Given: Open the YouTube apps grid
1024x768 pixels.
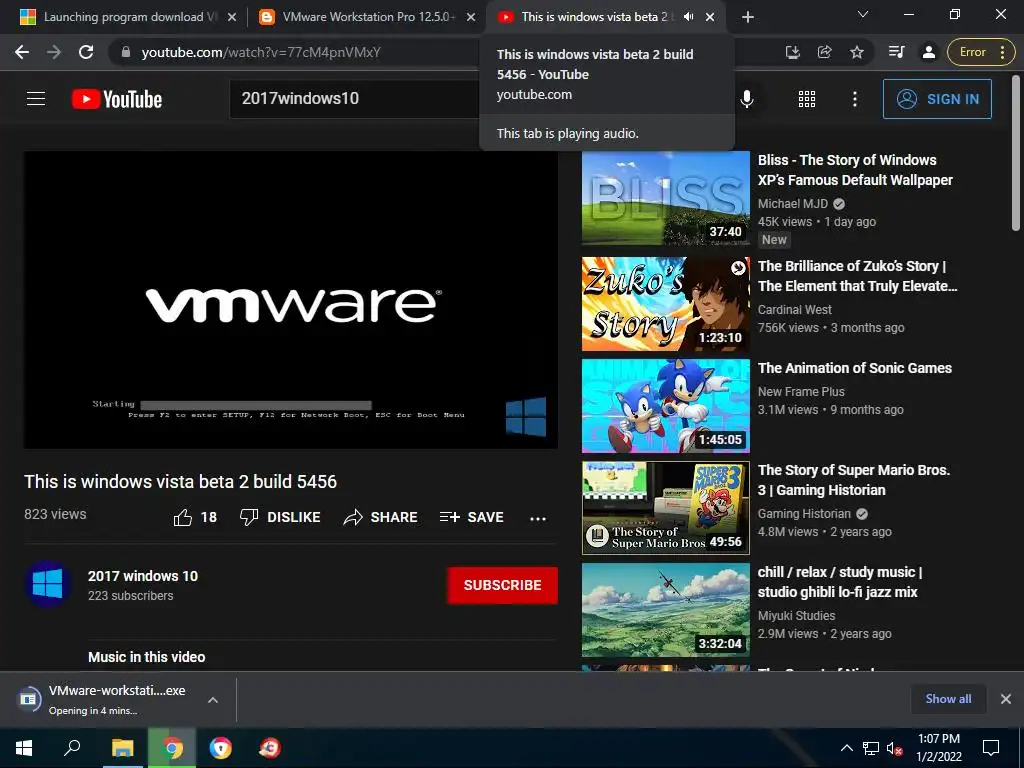Looking at the screenshot, I should 807,99.
